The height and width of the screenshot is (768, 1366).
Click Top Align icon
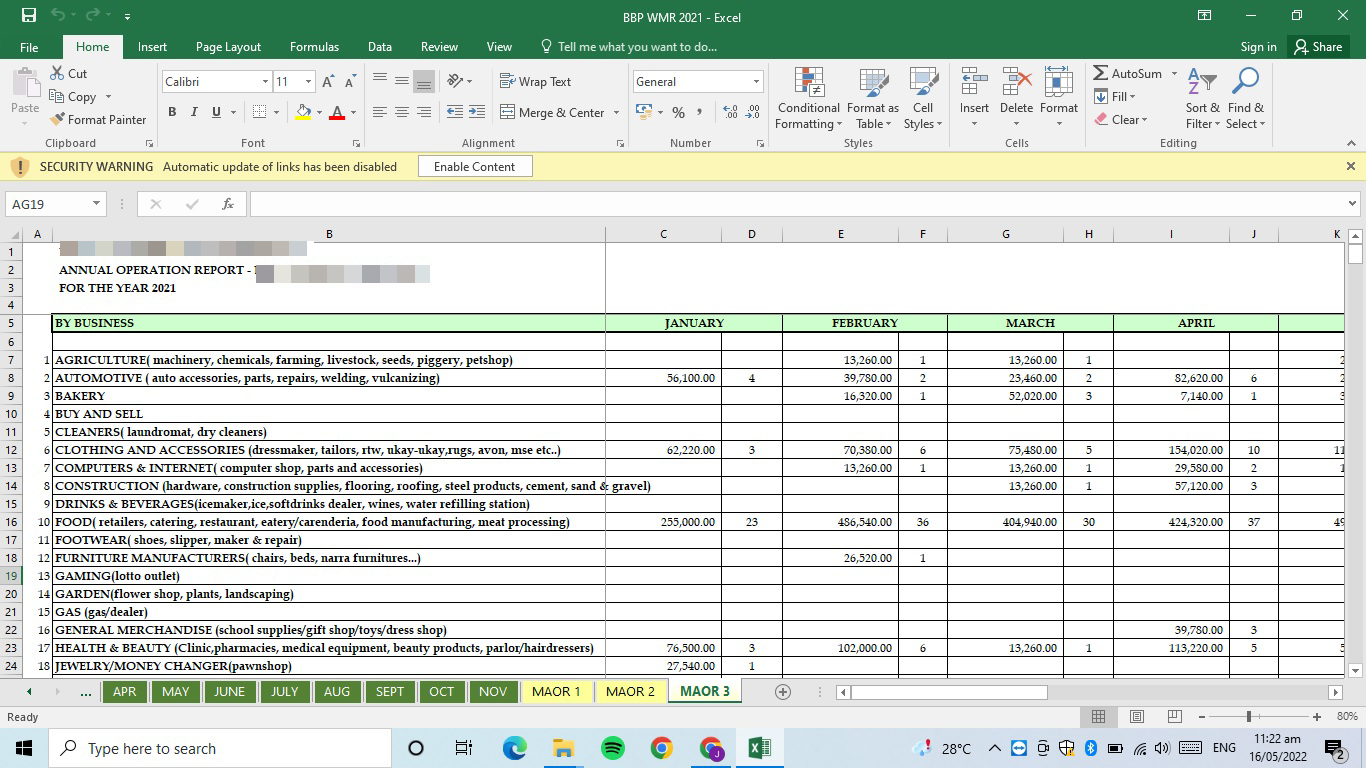point(380,81)
